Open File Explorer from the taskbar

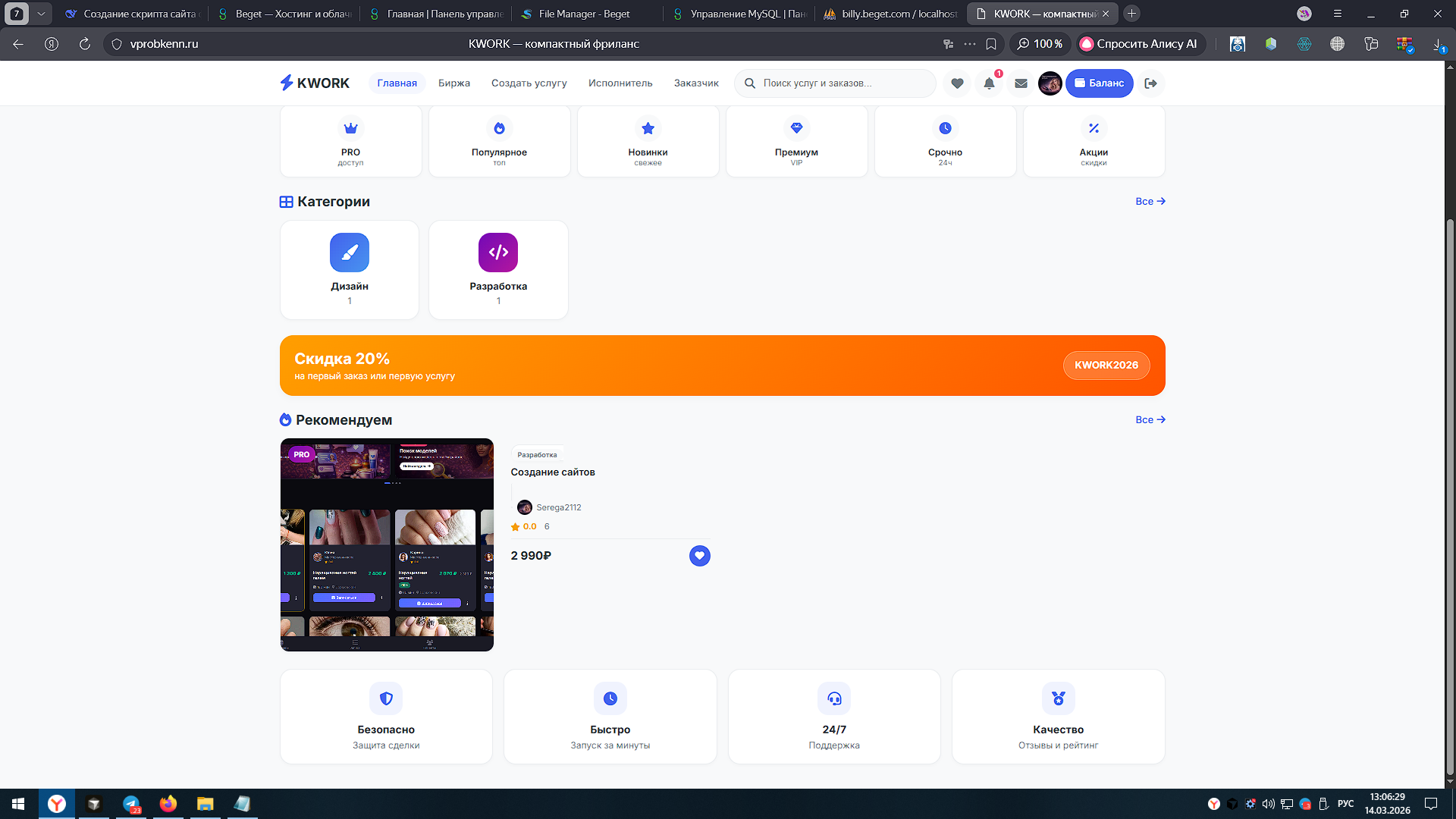tap(205, 804)
